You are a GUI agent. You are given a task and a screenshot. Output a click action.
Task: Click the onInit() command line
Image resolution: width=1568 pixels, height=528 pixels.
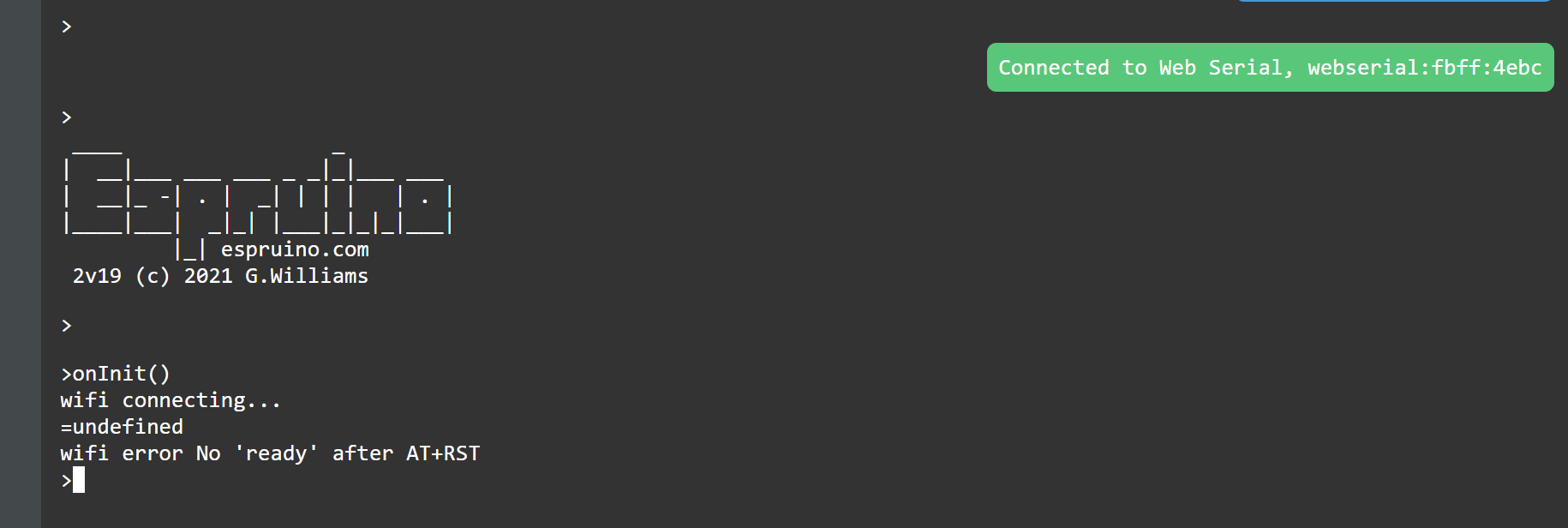(x=116, y=374)
